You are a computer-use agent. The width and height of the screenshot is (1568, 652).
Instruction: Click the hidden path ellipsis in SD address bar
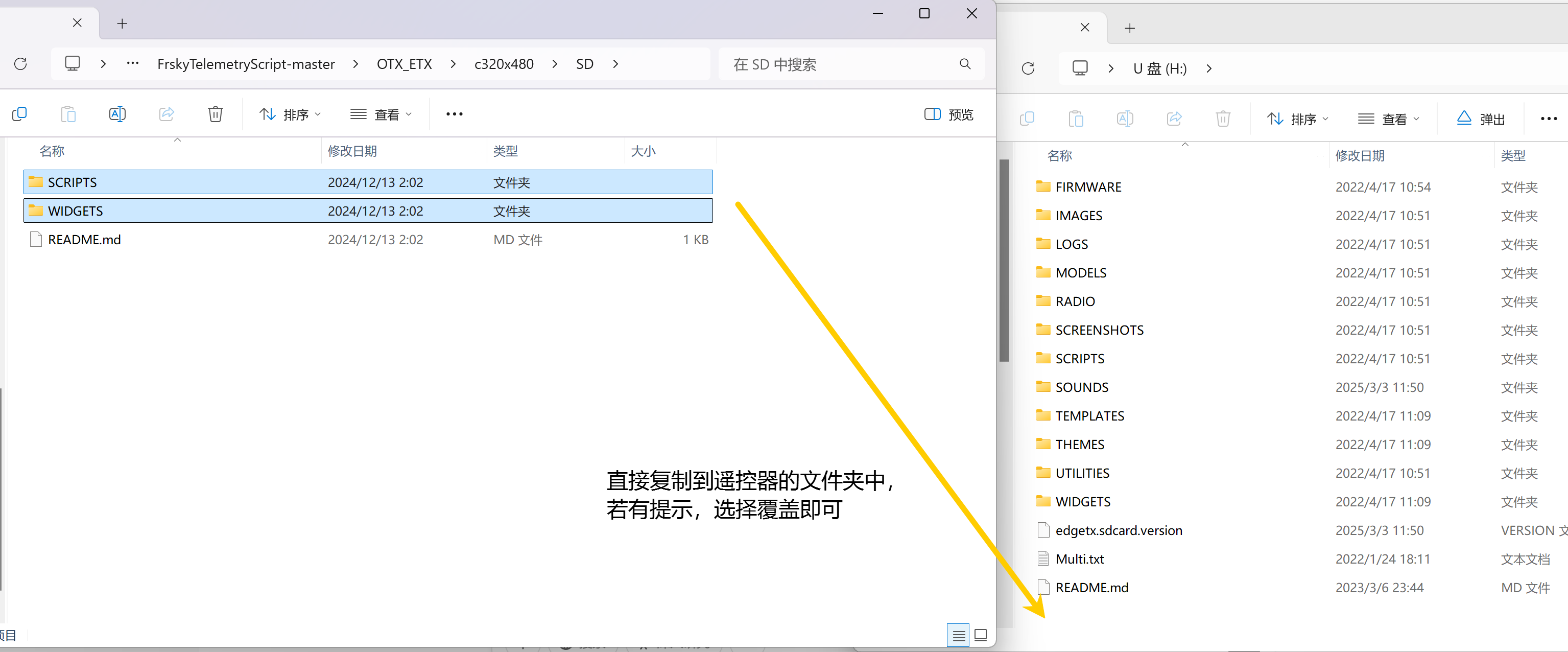(132, 63)
